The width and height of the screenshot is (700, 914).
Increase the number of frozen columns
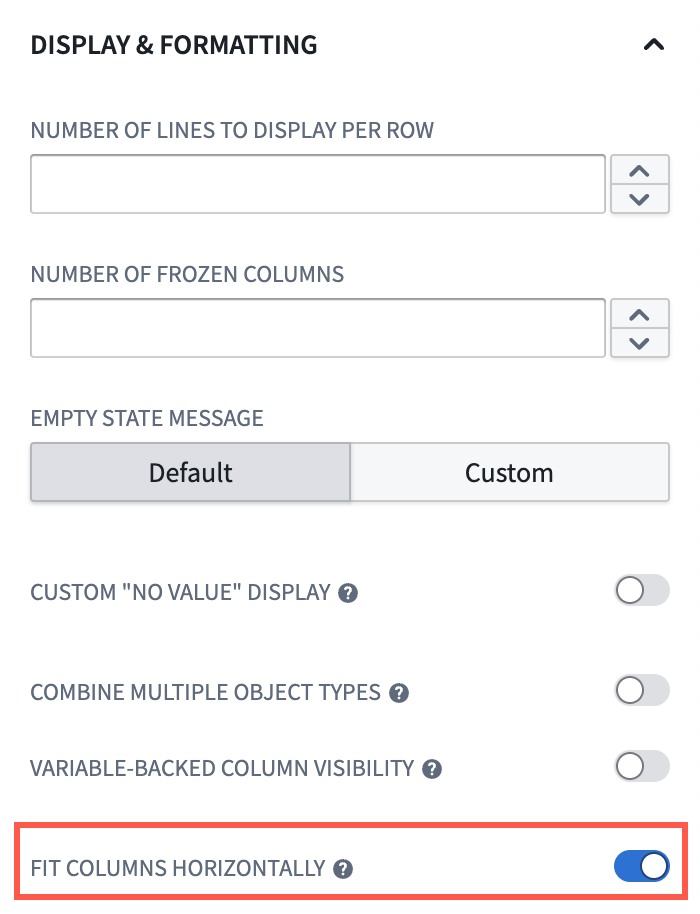click(640, 313)
